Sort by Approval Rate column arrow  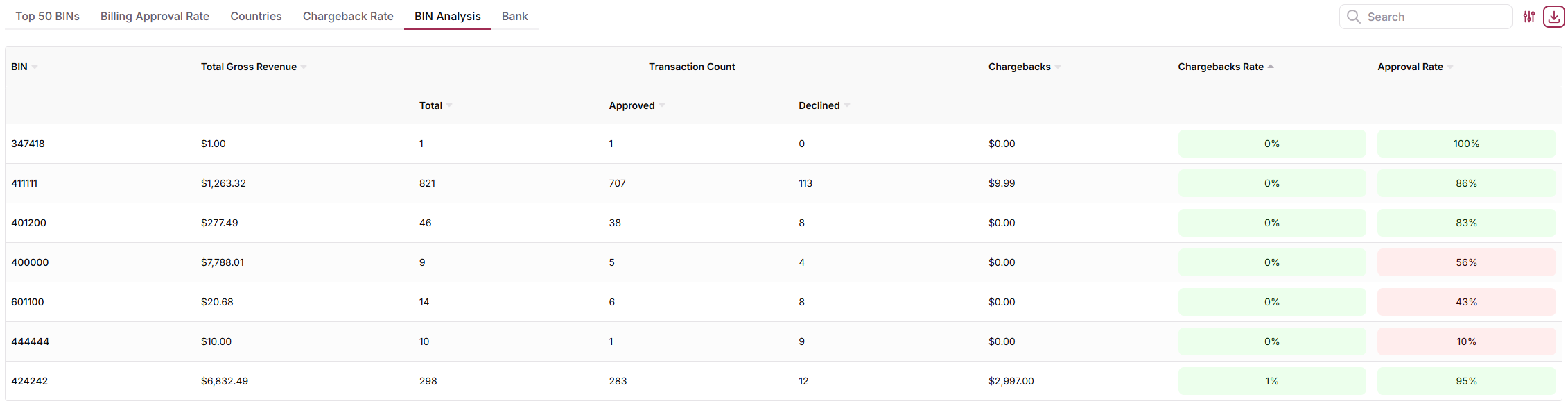(1450, 67)
